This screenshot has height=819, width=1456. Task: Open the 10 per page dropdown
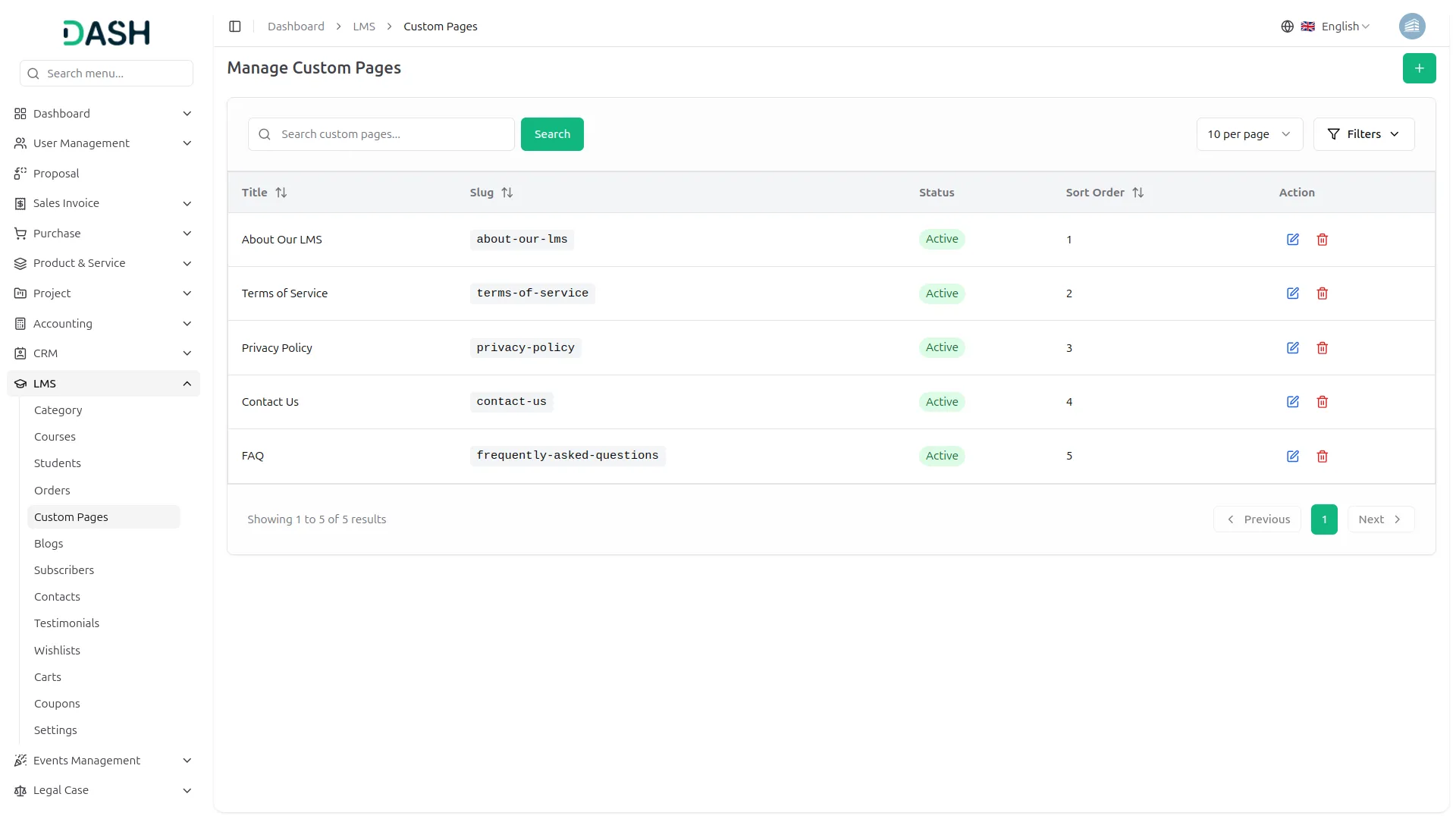coord(1249,134)
